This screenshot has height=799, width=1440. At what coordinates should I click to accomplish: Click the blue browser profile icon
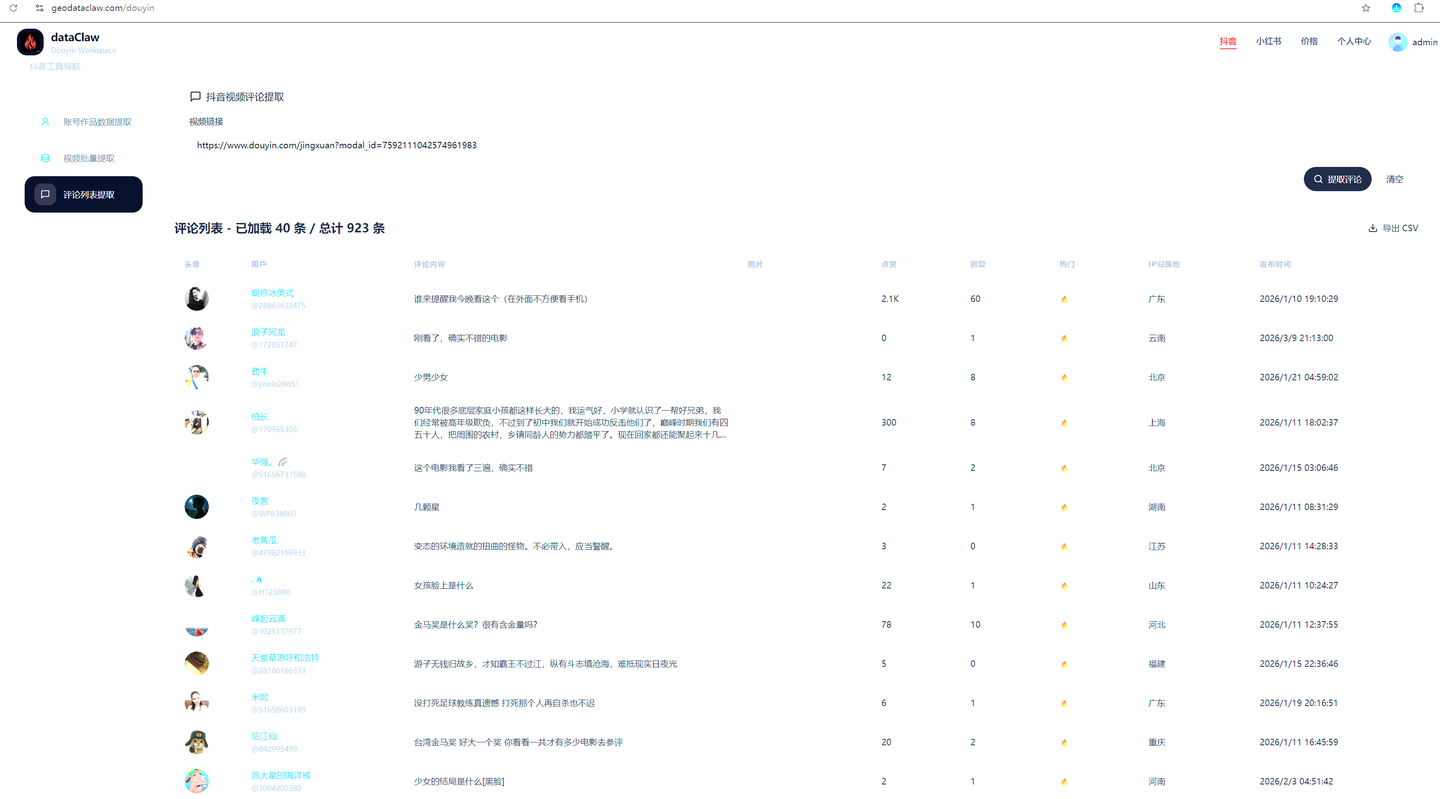coord(1396,8)
